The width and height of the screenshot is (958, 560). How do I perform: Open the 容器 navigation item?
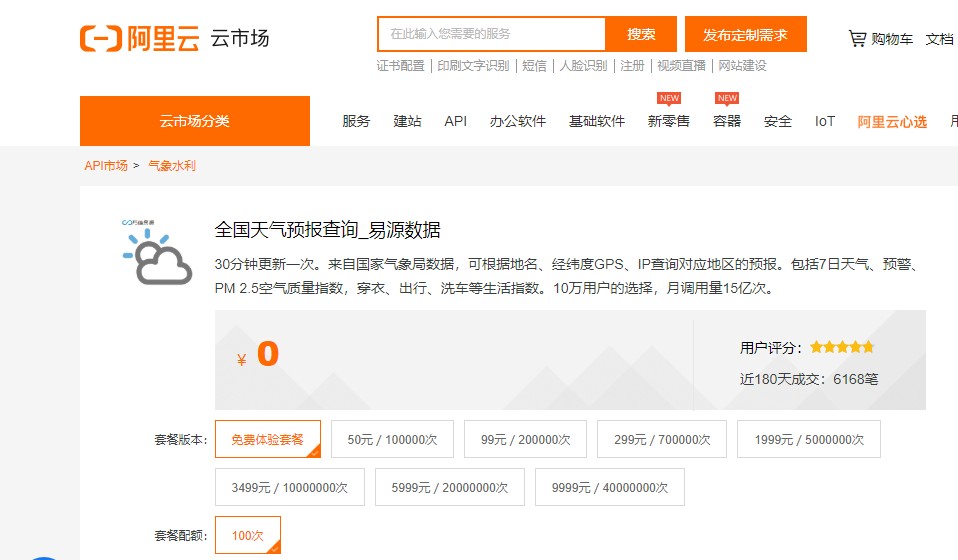[x=727, y=122]
